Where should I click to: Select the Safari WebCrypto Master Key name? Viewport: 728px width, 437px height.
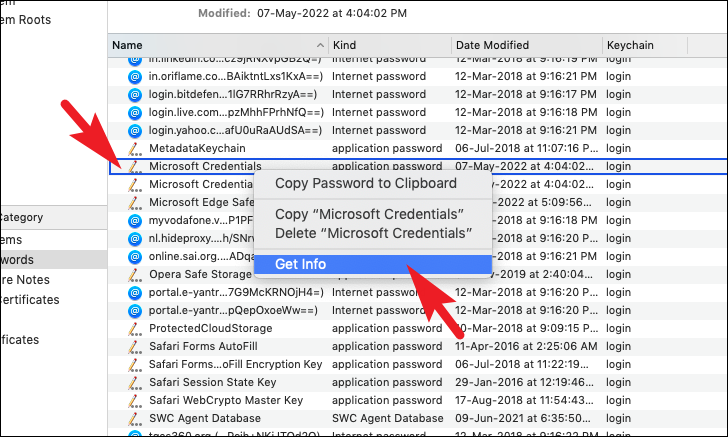coord(226,400)
